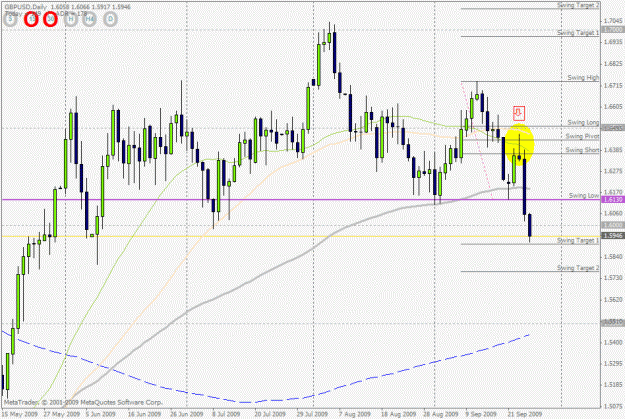Select the 30-minute timeframe circle button
The height and width of the screenshot is (419, 625).
(50, 19)
